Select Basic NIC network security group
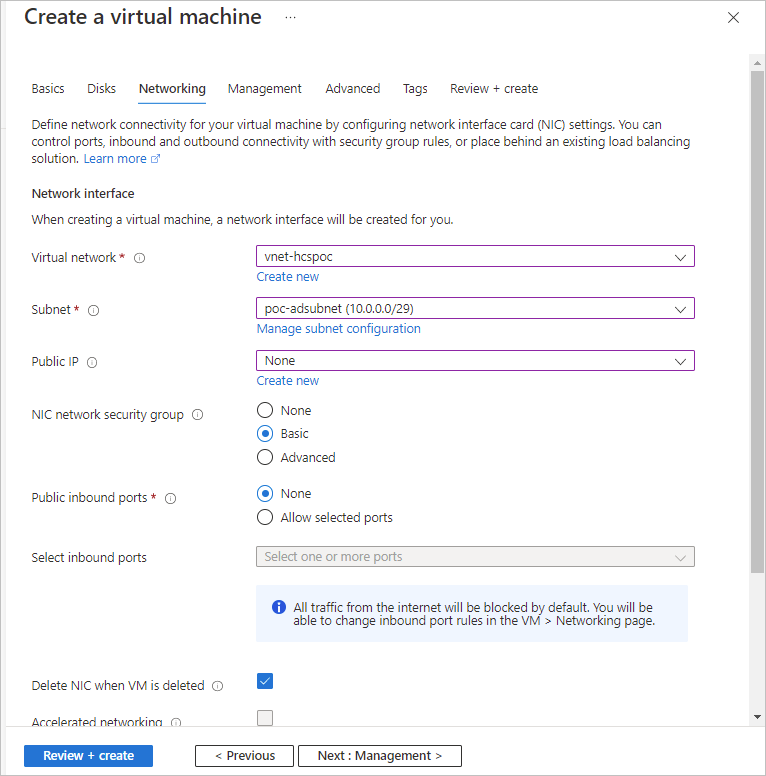This screenshot has height=776, width=766. point(265,434)
